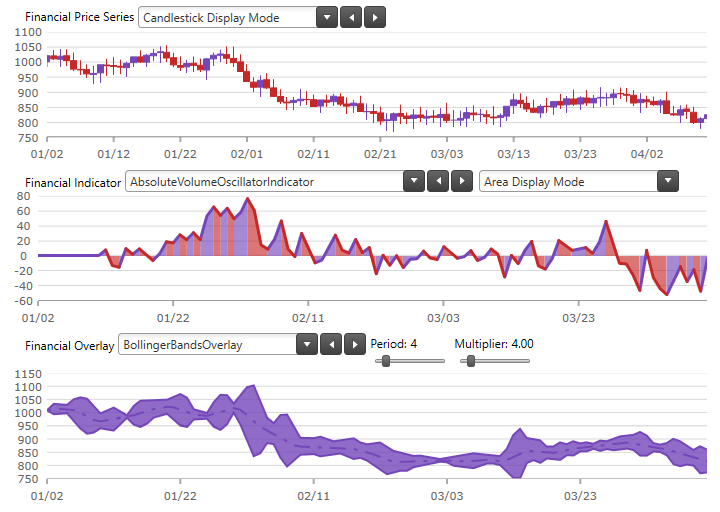Click previous arrow beside Candlestick Display Mode

(351, 18)
